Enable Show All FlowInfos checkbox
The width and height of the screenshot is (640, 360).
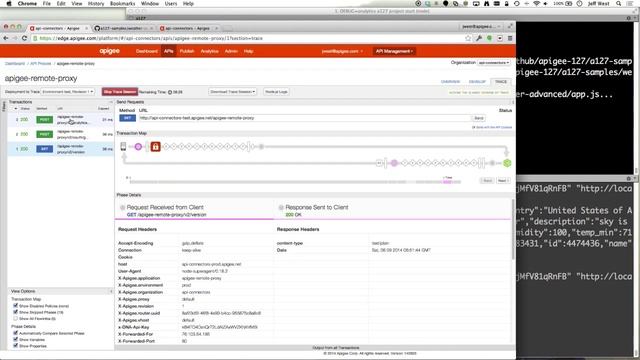[16, 318]
